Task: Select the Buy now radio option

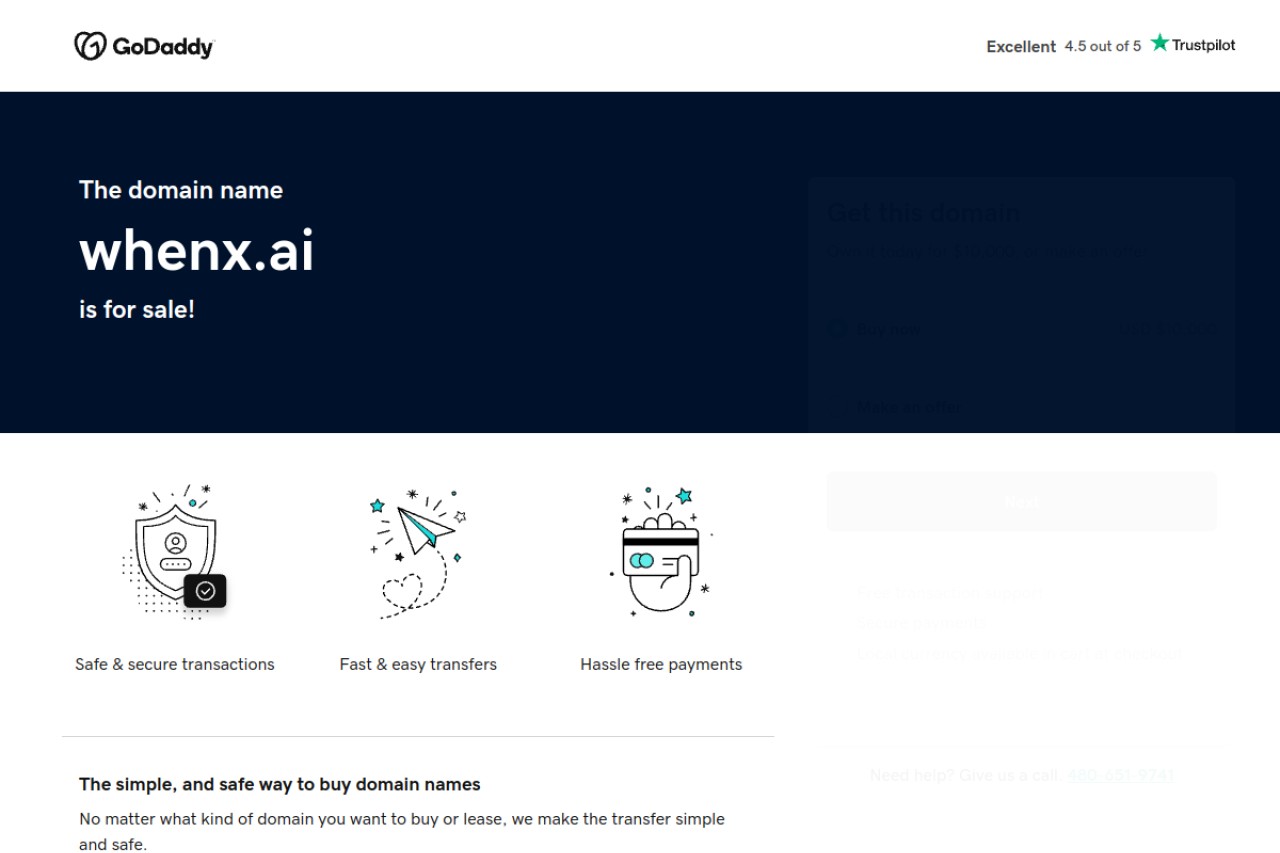Action: (x=838, y=329)
